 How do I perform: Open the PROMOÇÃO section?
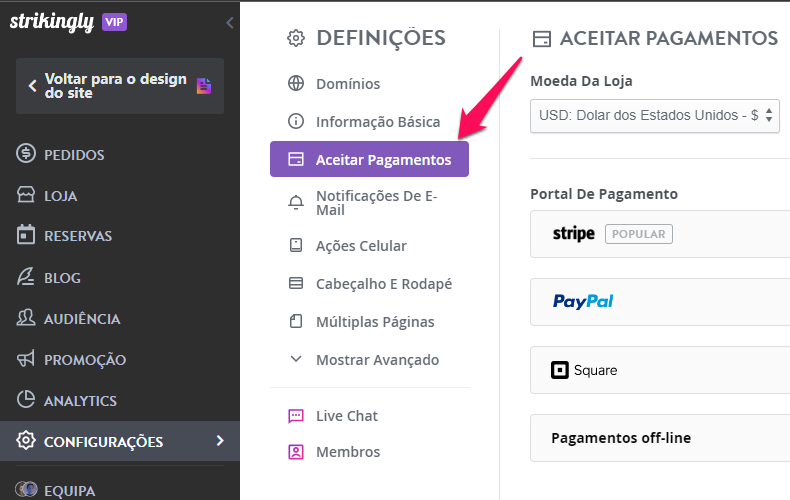pyautogui.click(x=85, y=360)
